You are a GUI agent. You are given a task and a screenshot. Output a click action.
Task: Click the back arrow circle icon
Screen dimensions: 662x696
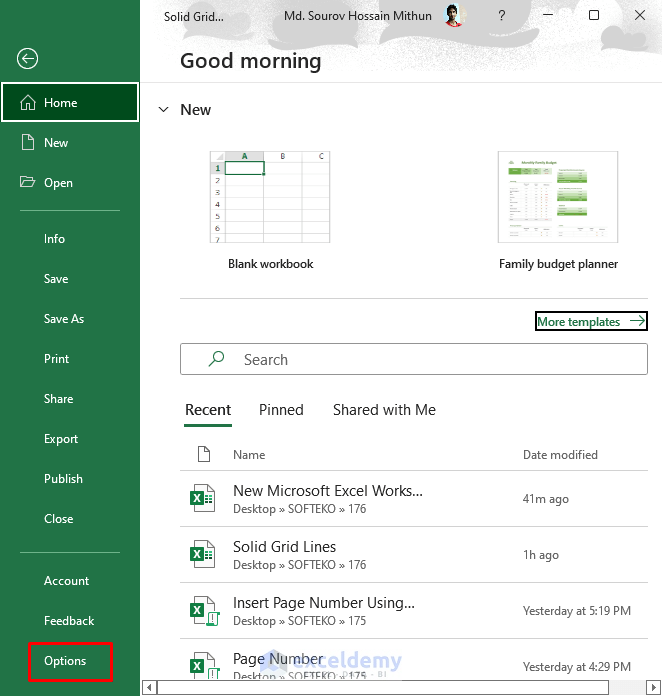[x=28, y=59]
